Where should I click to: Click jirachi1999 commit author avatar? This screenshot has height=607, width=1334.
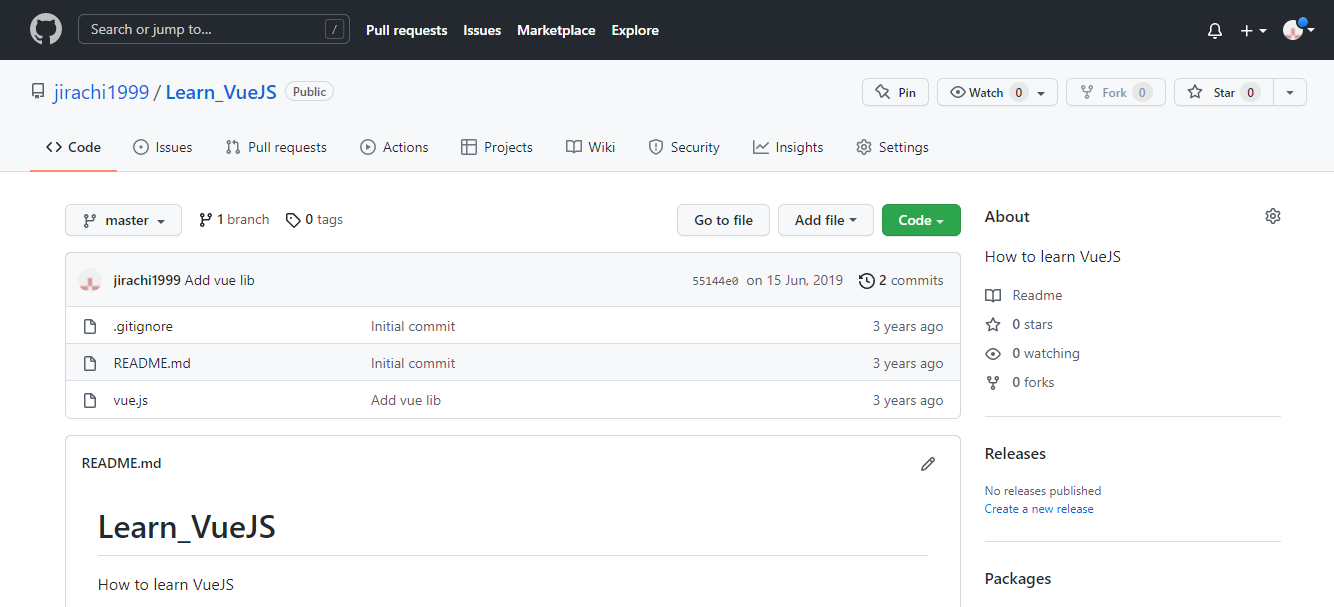[90, 281]
